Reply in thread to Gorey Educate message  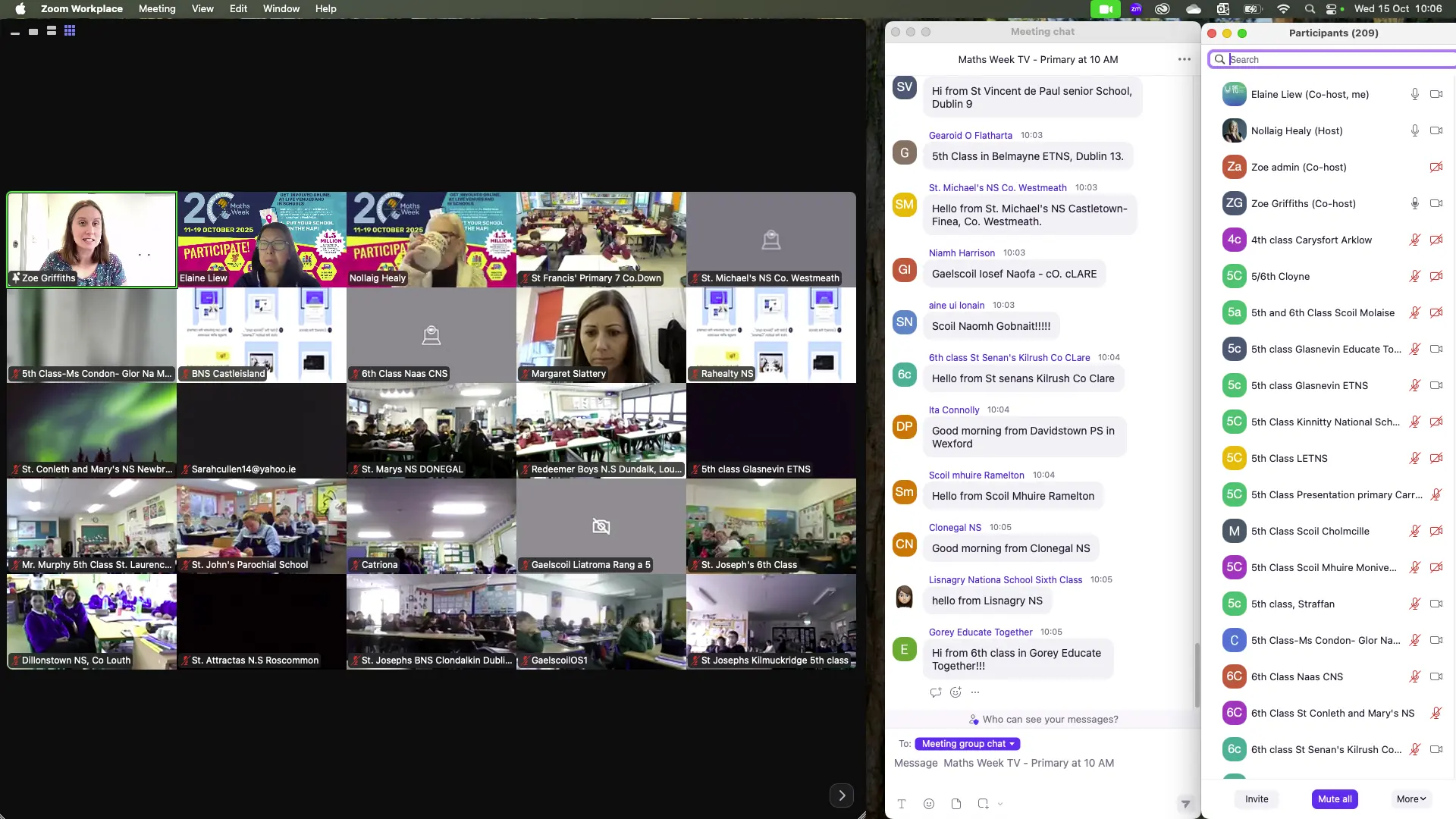(x=936, y=692)
